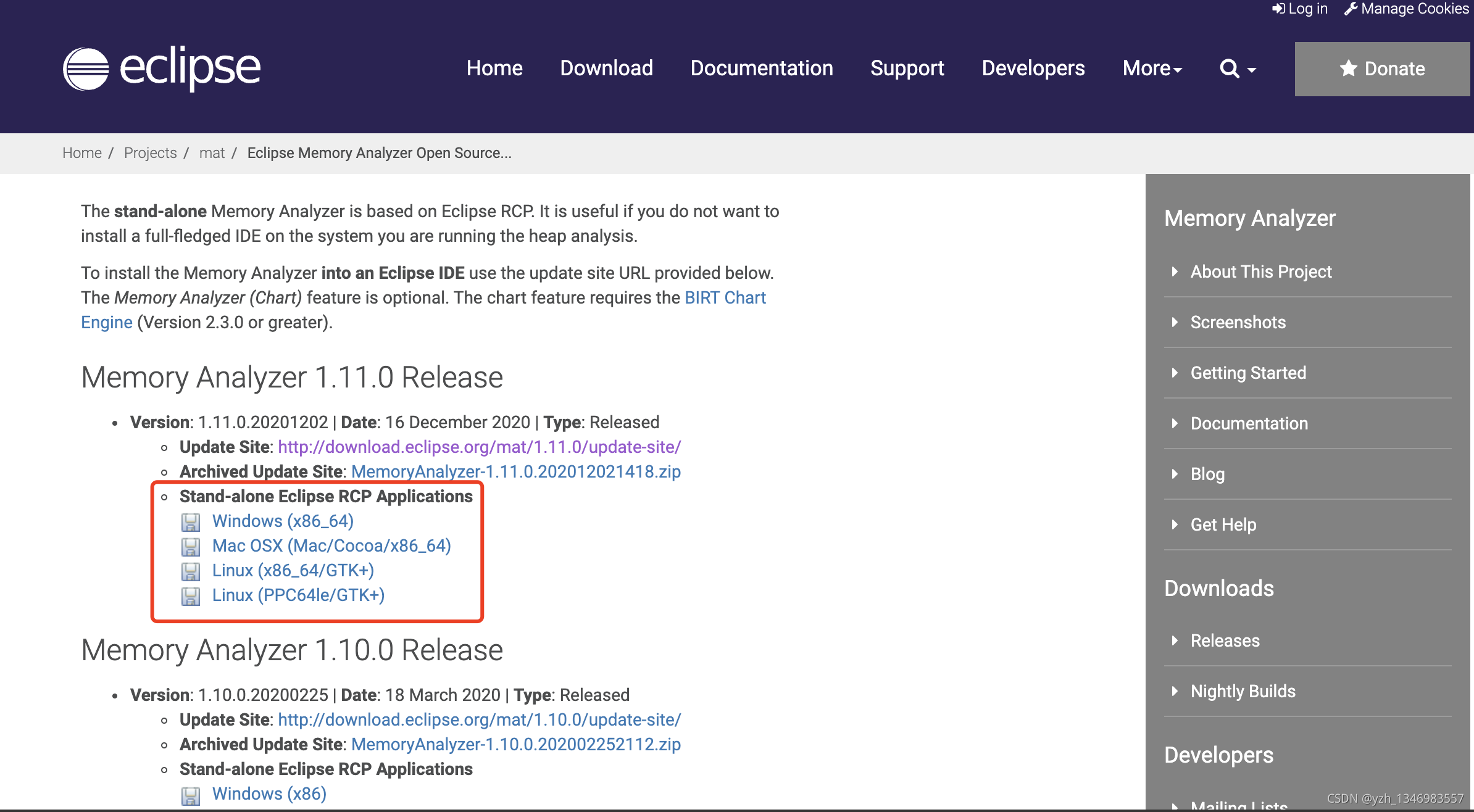Open 1.10.0 update-site URL
The image size is (1474, 812).
point(480,719)
